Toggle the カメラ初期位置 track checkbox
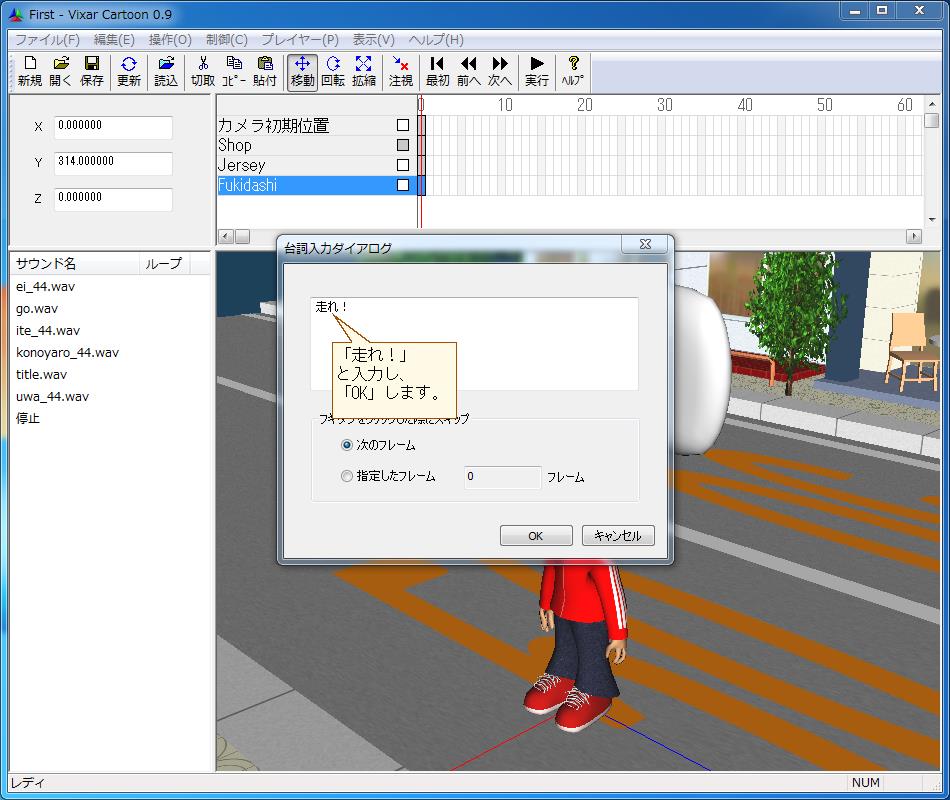This screenshot has width=950, height=800. [x=403, y=125]
